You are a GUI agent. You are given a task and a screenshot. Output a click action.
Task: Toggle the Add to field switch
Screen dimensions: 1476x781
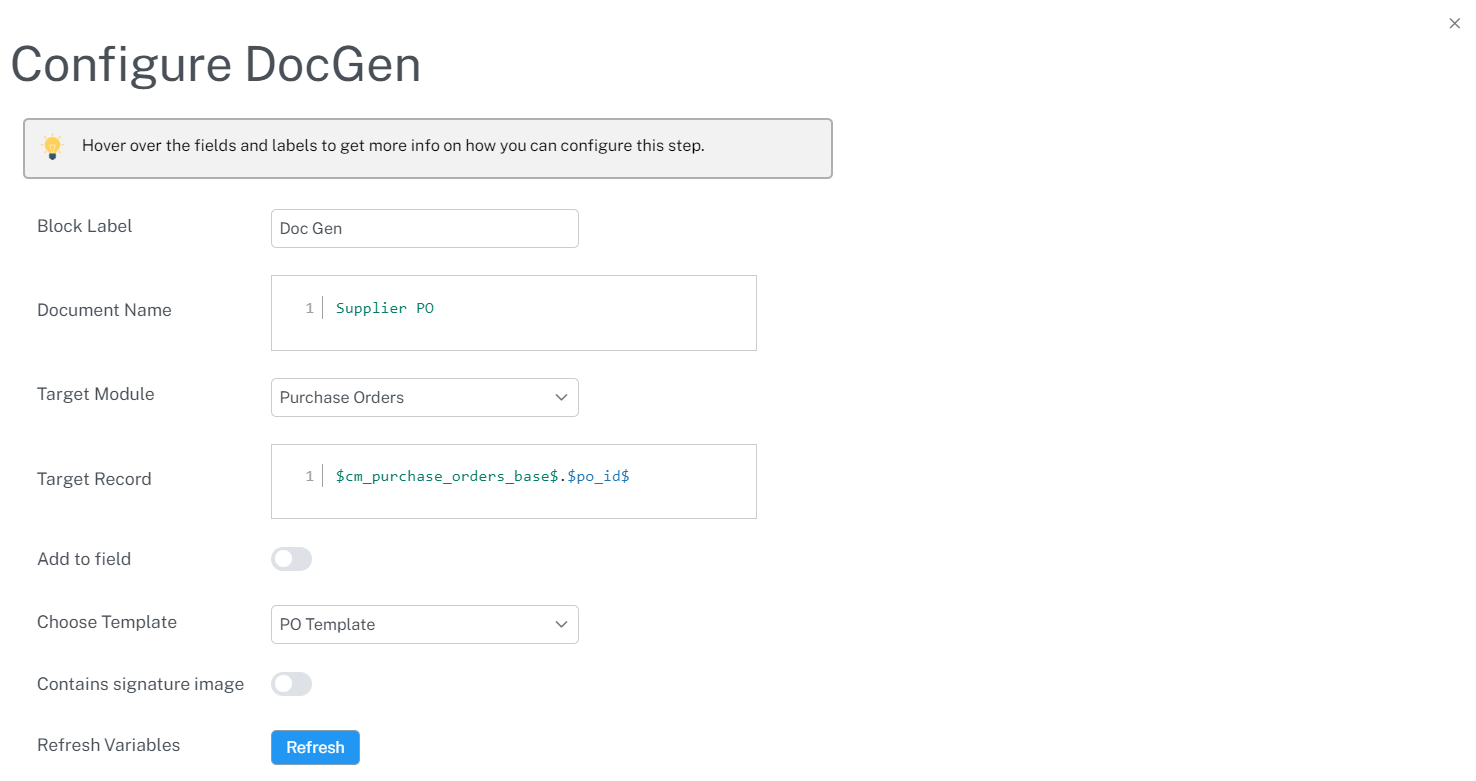[x=291, y=559]
